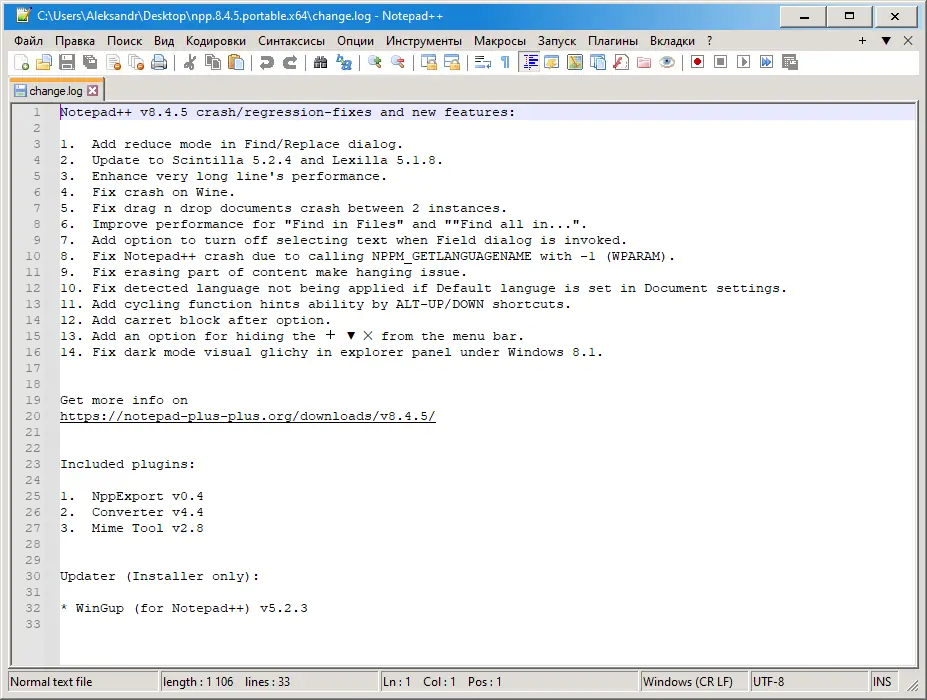Viewport: 927px width, 700px height.
Task: Click text line 'Included plugins:'
Action: pos(128,464)
